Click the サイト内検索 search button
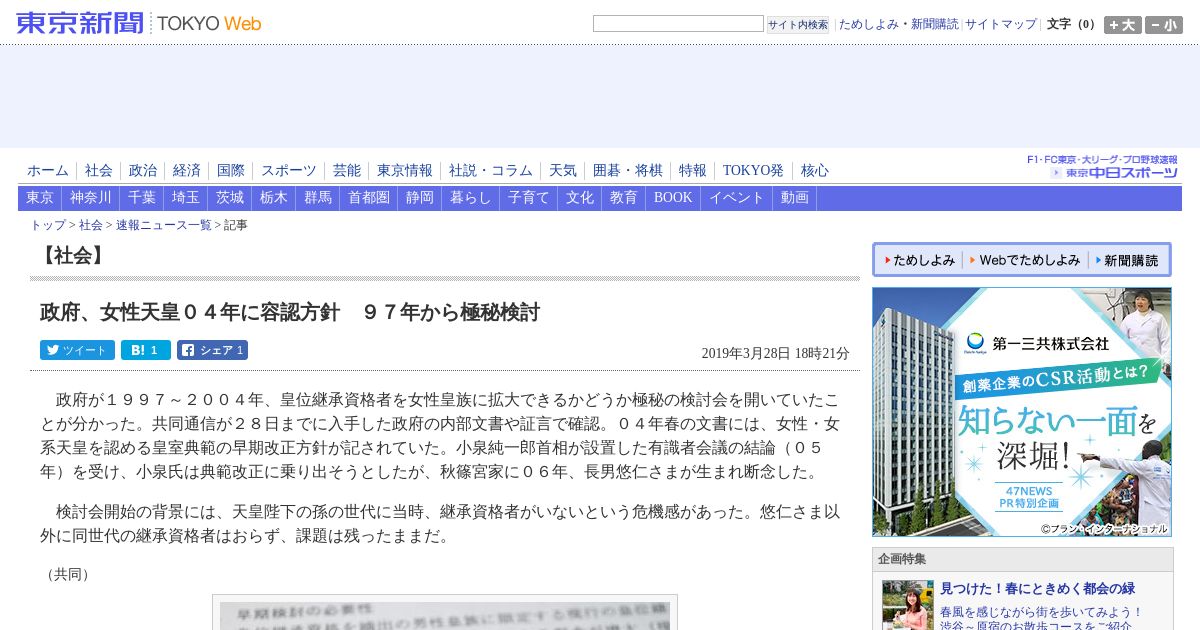 coord(798,24)
